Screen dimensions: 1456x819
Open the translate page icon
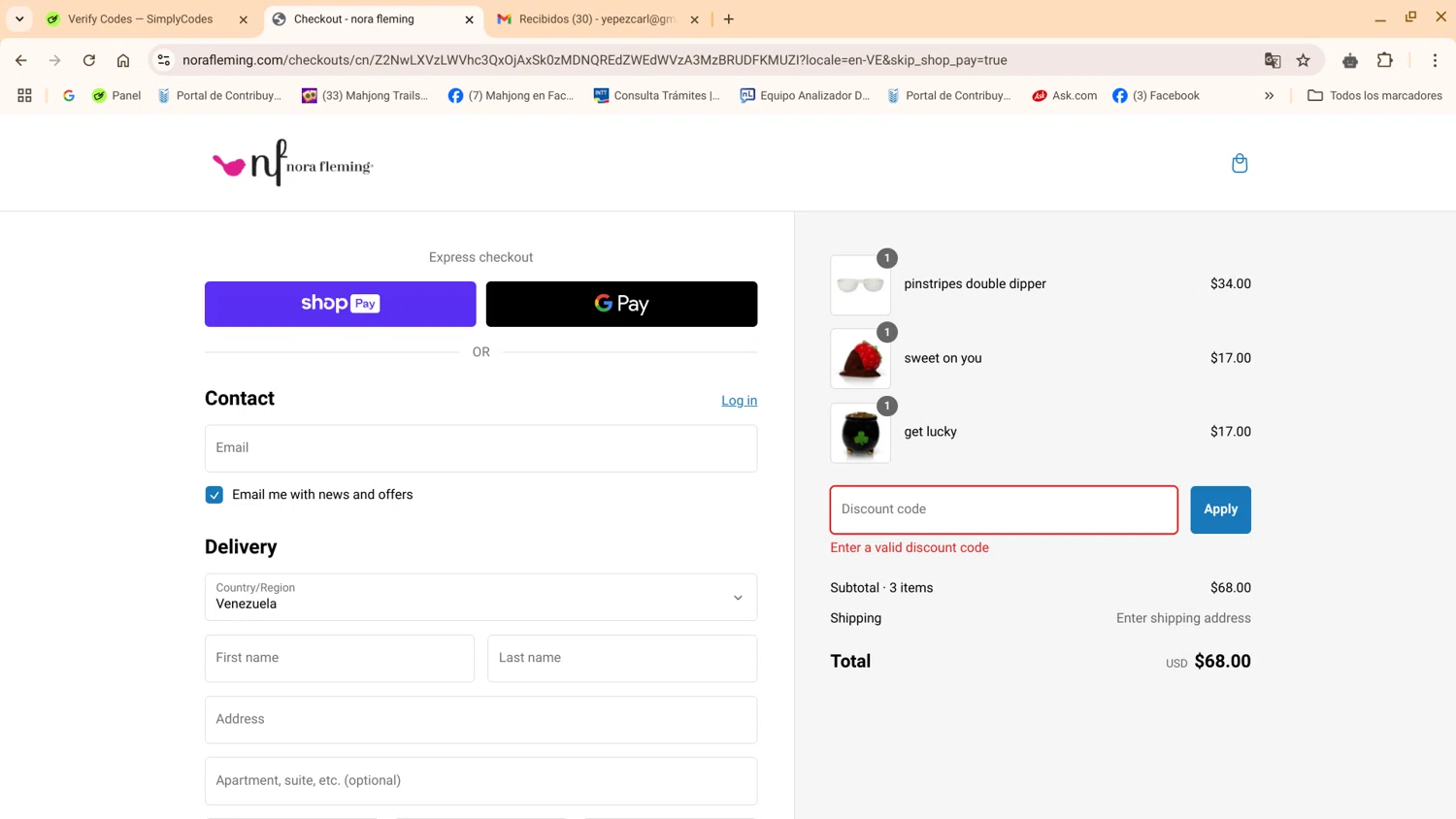tap(1273, 60)
